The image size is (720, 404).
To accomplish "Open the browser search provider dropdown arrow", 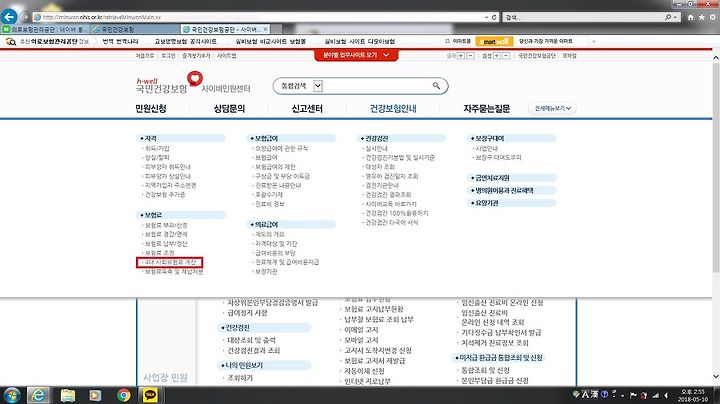I will [675, 17].
